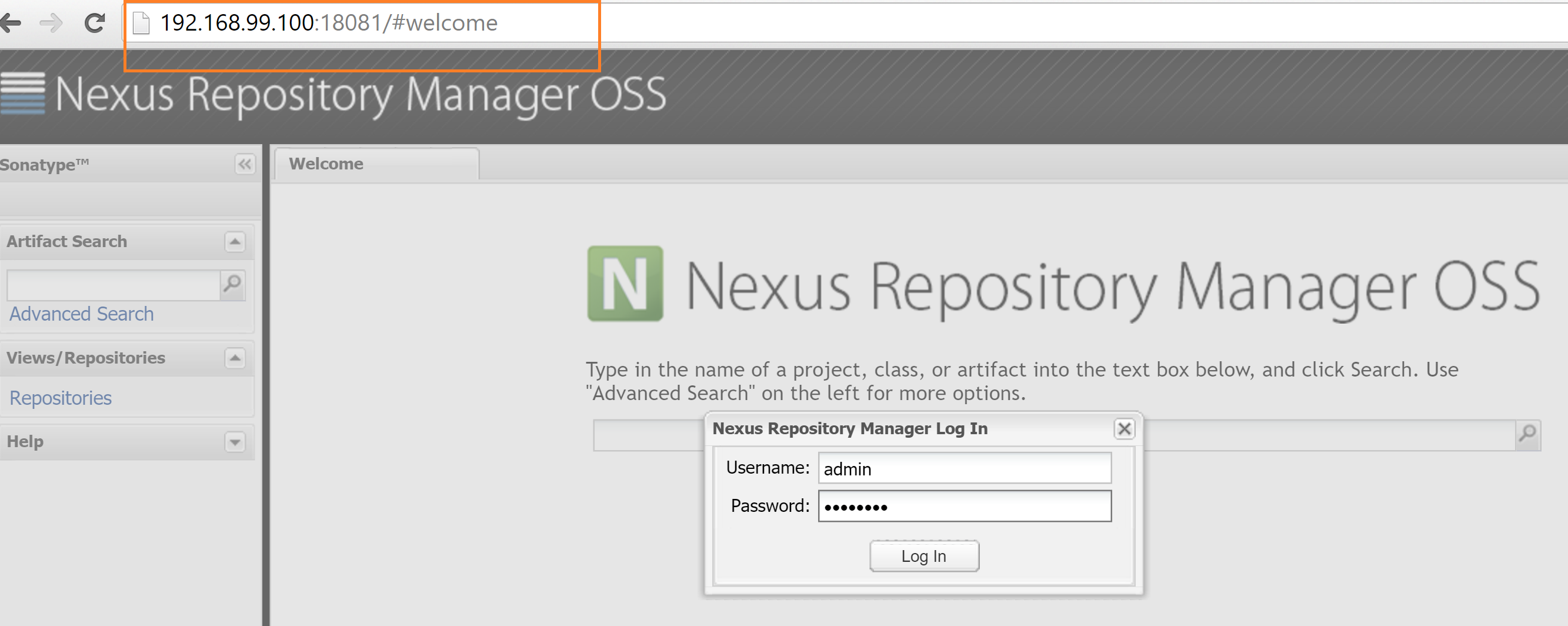Collapse the Views/Repositories section

point(235,358)
